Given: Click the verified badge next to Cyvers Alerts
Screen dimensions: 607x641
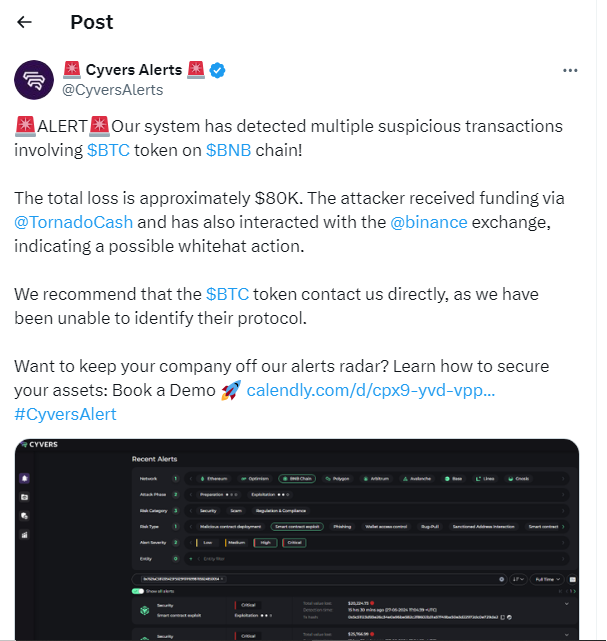Looking at the screenshot, I should coord(216,70).
